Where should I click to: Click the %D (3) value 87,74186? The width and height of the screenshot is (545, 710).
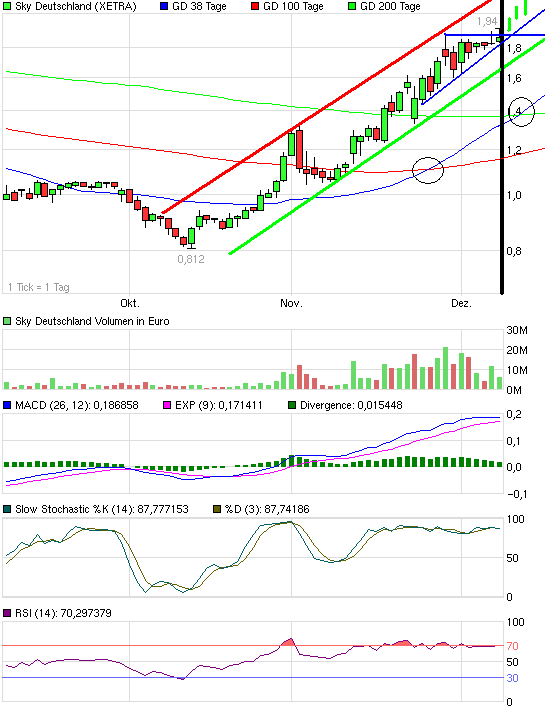pyautogui.click(x=287, y=509)
